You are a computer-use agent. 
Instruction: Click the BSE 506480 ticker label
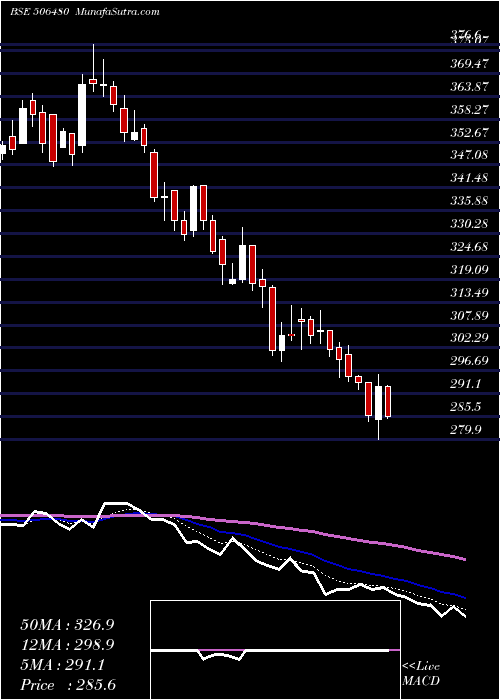[x=39, y=12]
